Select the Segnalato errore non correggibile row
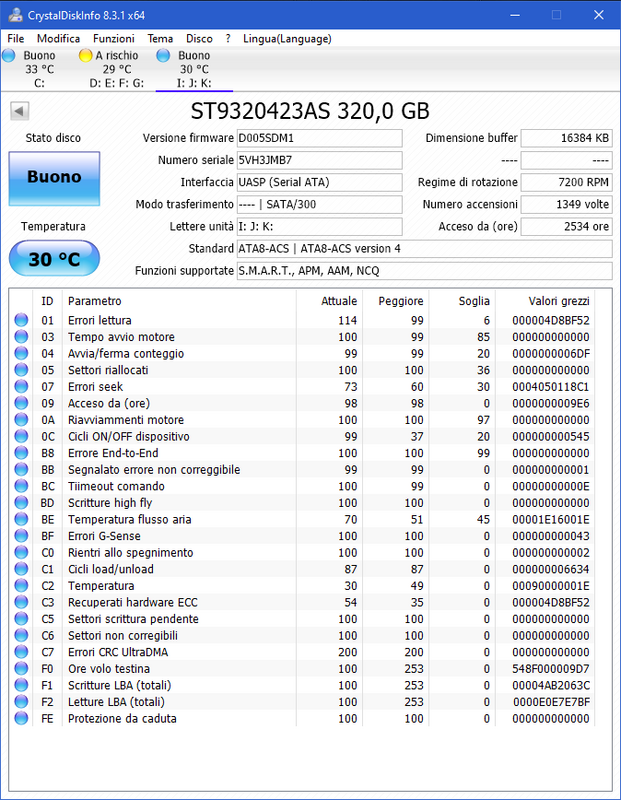 [x=302, y=469]
